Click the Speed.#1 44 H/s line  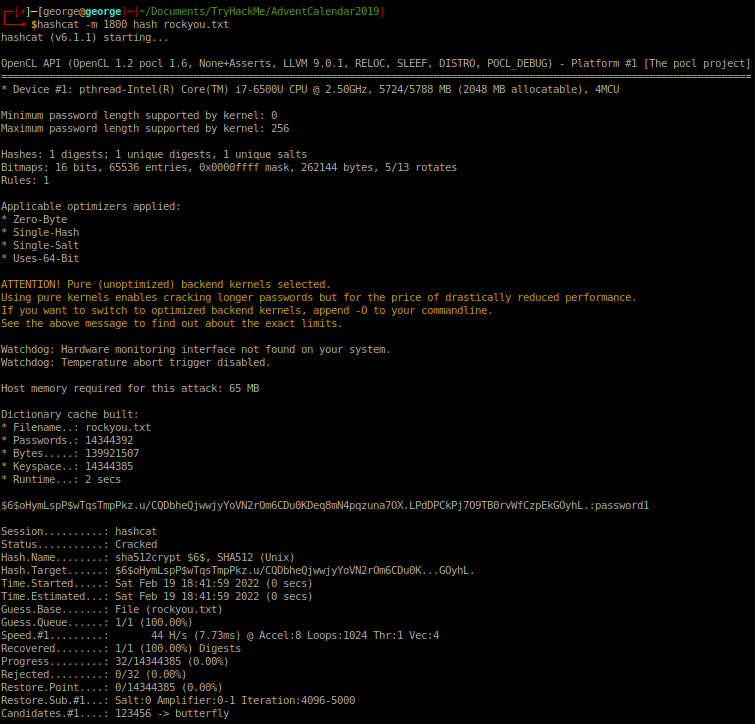[220, 635]
